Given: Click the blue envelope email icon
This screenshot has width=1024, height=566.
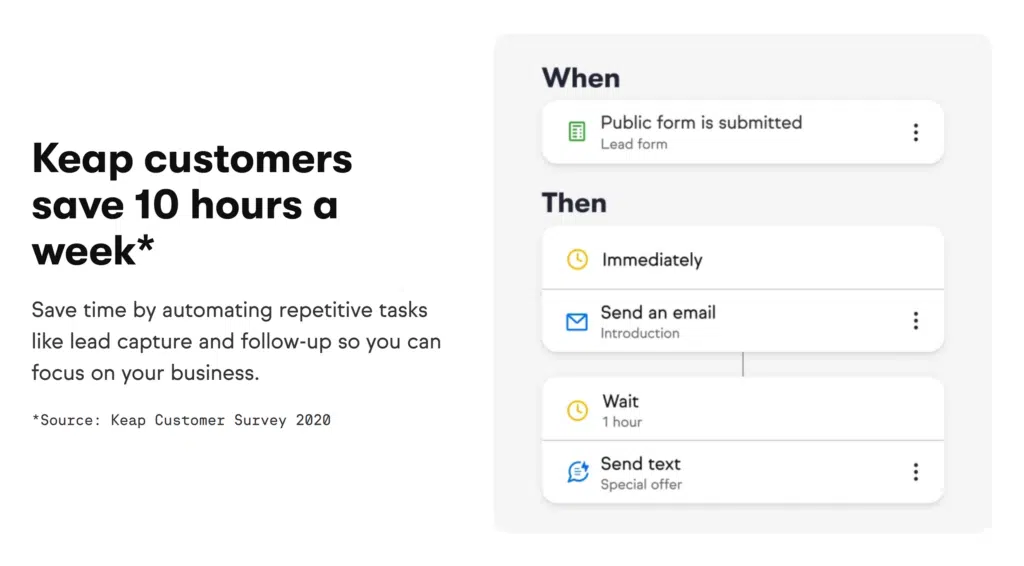Looking at the screenshot, I should (577, 322).
